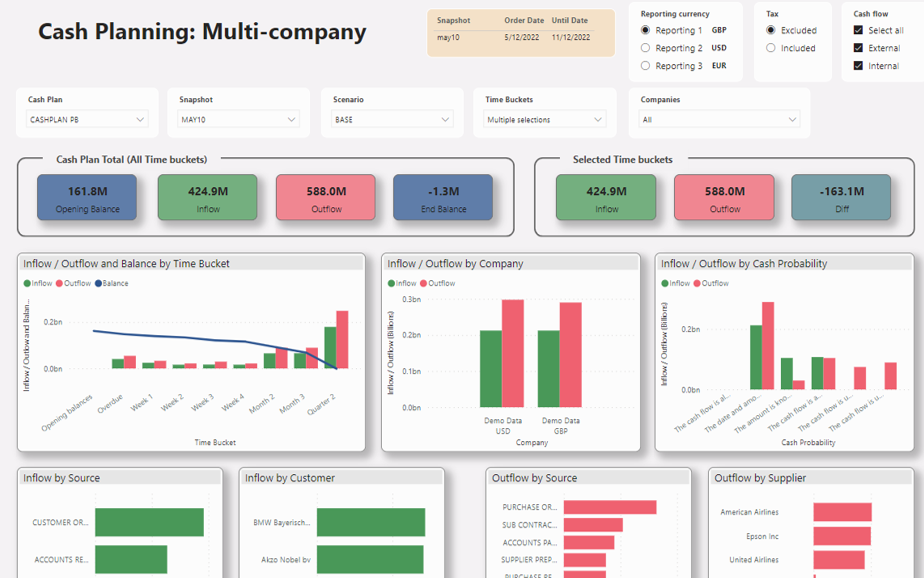Expand the Time Buckets multiple selections dropdown
The height and width of the screenshot is (578, 924).
point(544,119)
